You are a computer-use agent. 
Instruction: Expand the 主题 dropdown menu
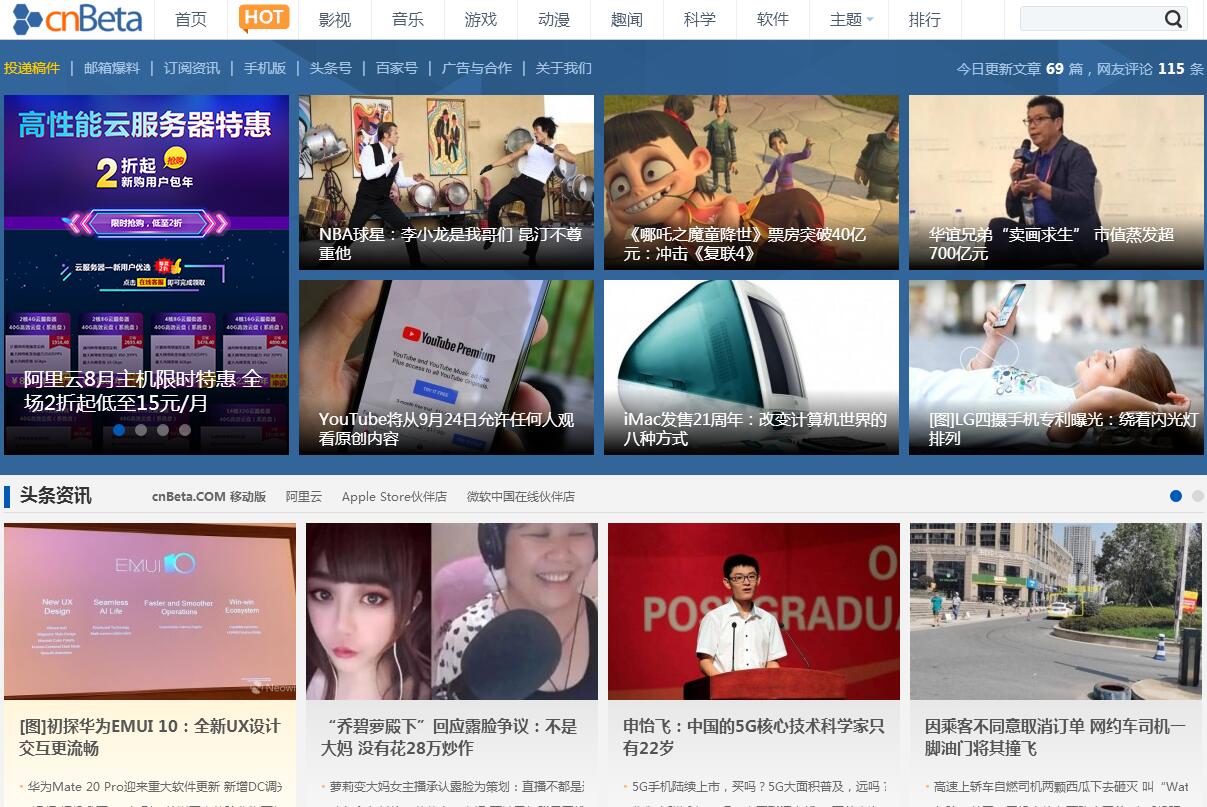(x=851, y=19)
